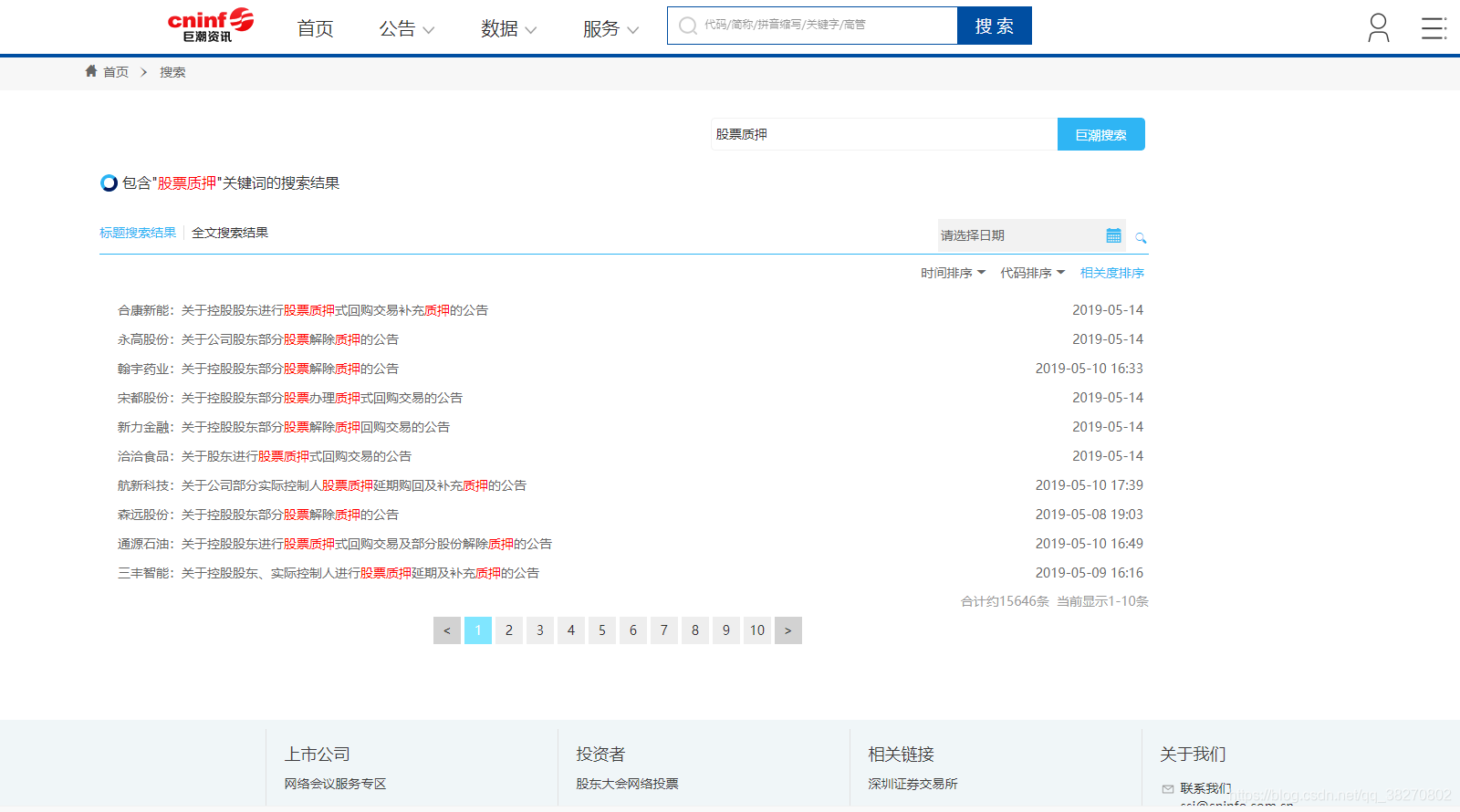Click 深圳证券交易所 footer link
Viewport: 1460px width, 812px height.
[912, 784]
